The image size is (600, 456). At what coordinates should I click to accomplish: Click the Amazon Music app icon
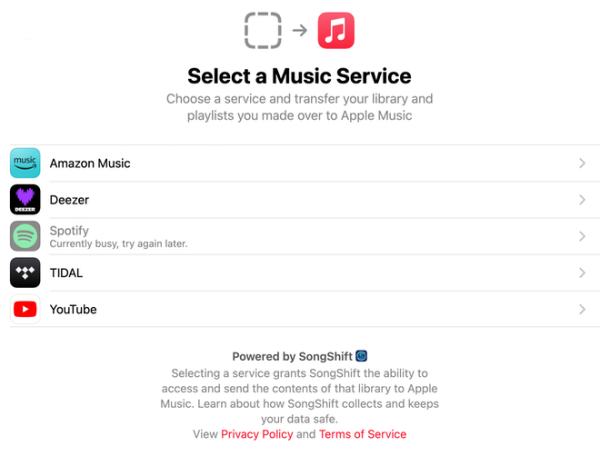pos(25,163)
